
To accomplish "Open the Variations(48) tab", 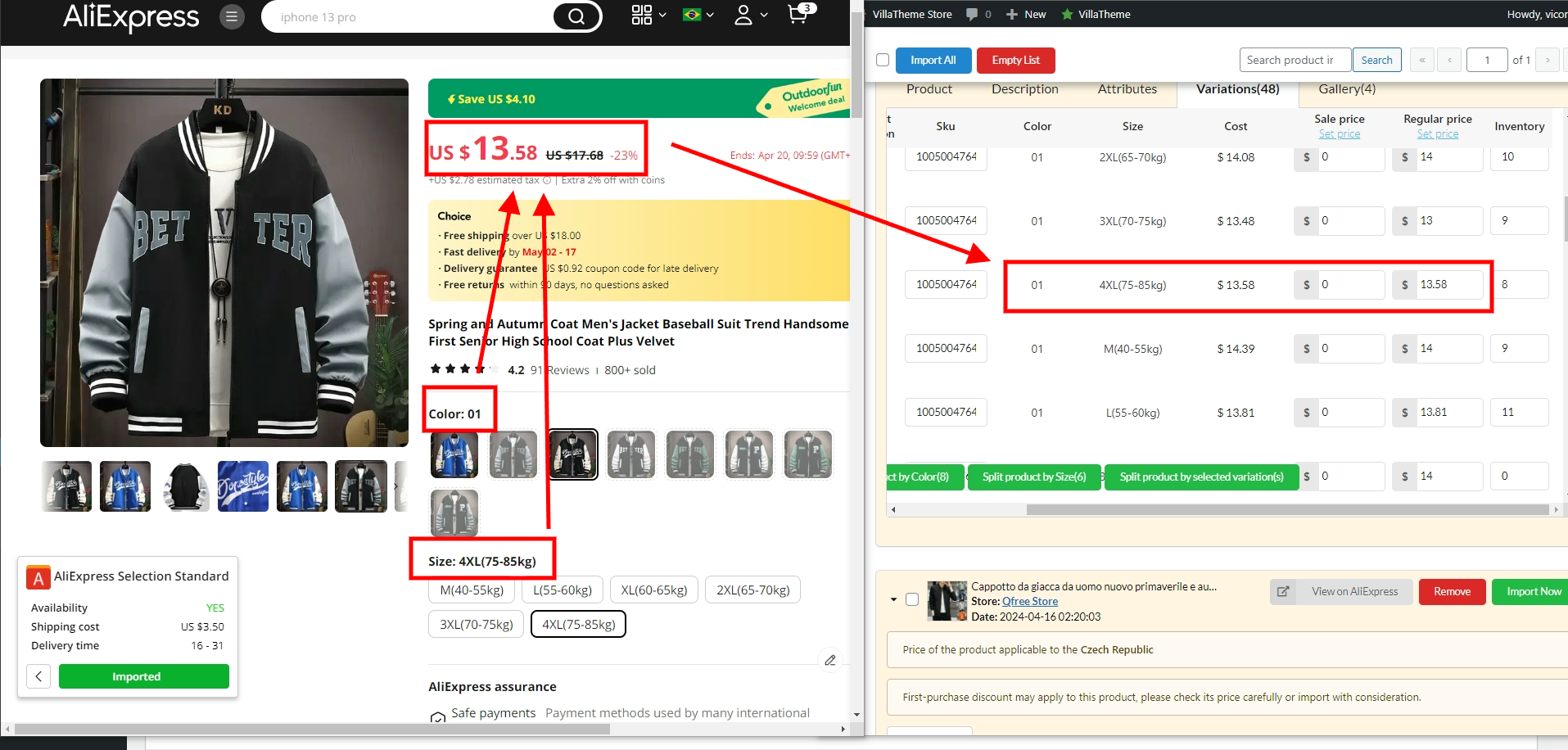I will click(x=1238, y=89).
